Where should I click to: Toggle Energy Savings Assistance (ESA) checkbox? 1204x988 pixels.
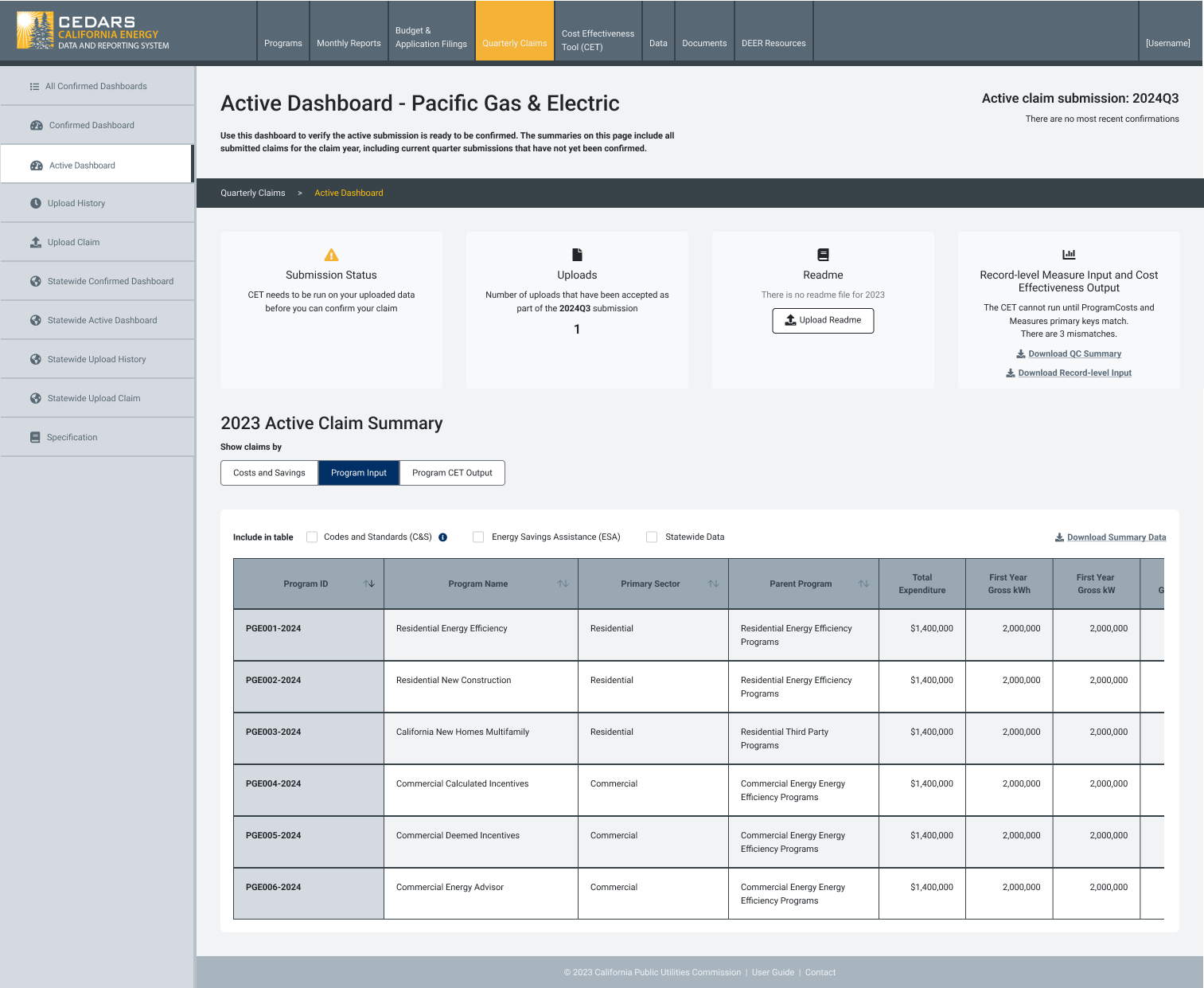(478, 537)
